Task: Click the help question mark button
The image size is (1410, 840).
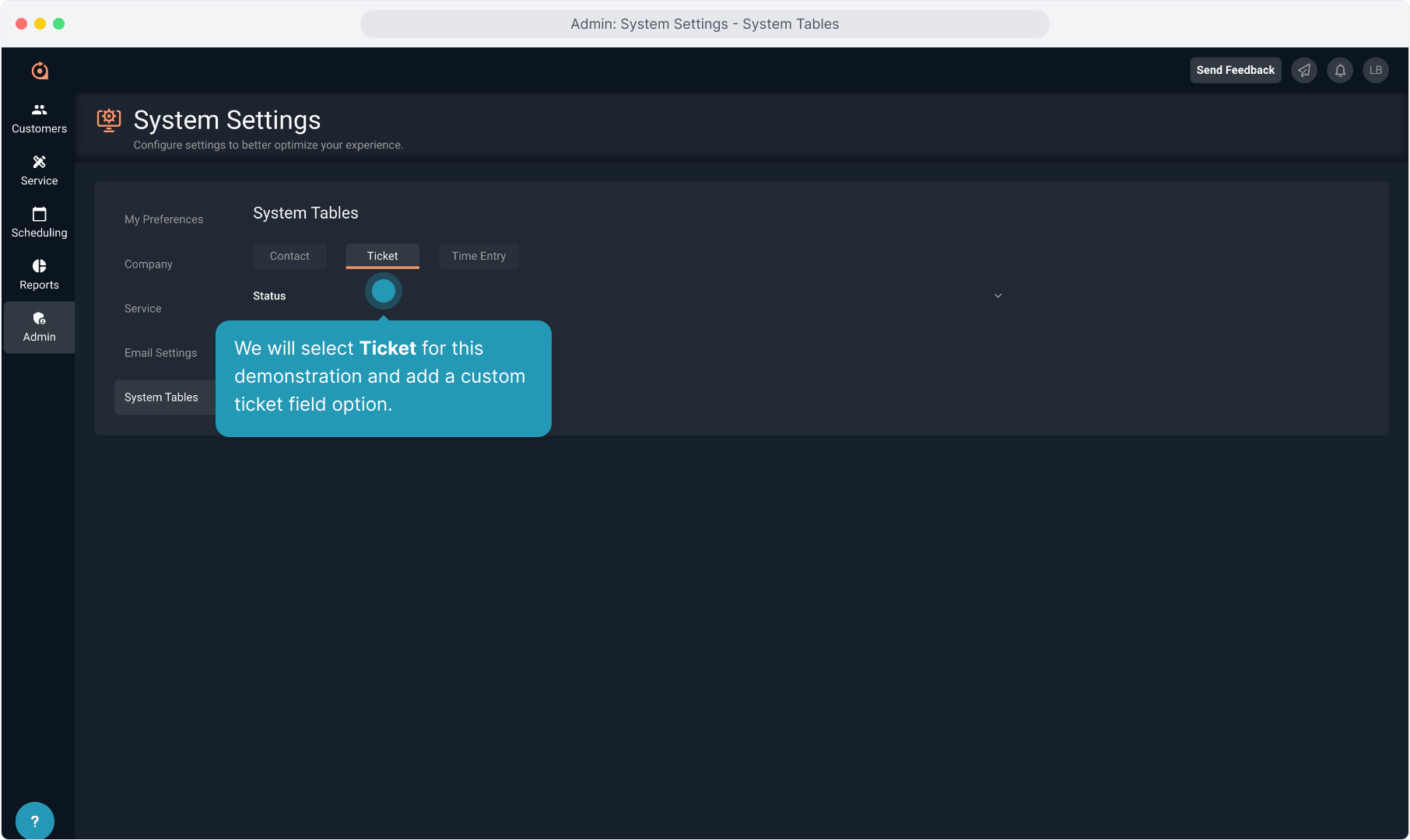Action: point(35,821)
